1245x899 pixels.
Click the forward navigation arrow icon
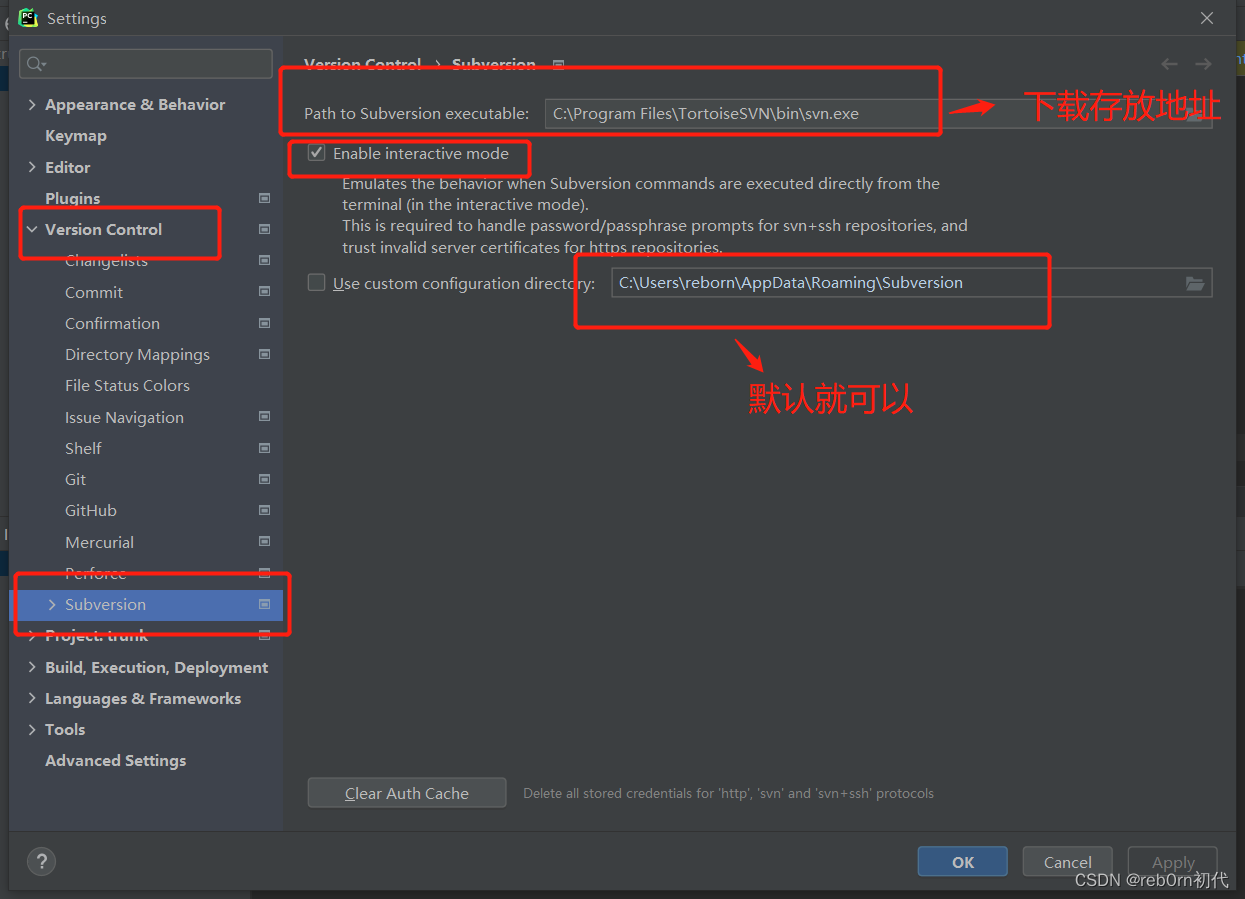[x=1203, y=64]
